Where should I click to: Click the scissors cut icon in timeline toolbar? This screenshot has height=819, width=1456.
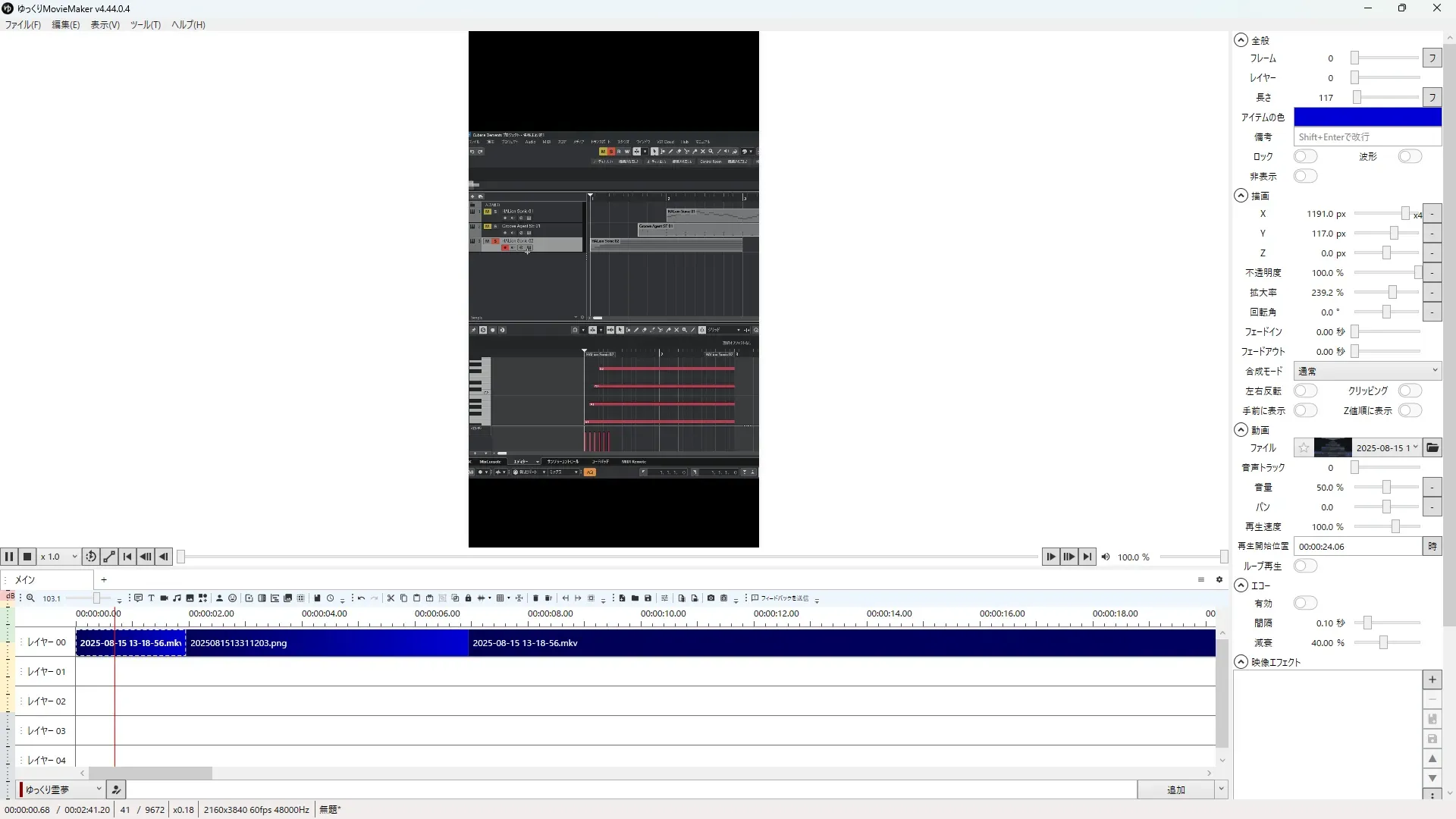(x=391, y=598)
